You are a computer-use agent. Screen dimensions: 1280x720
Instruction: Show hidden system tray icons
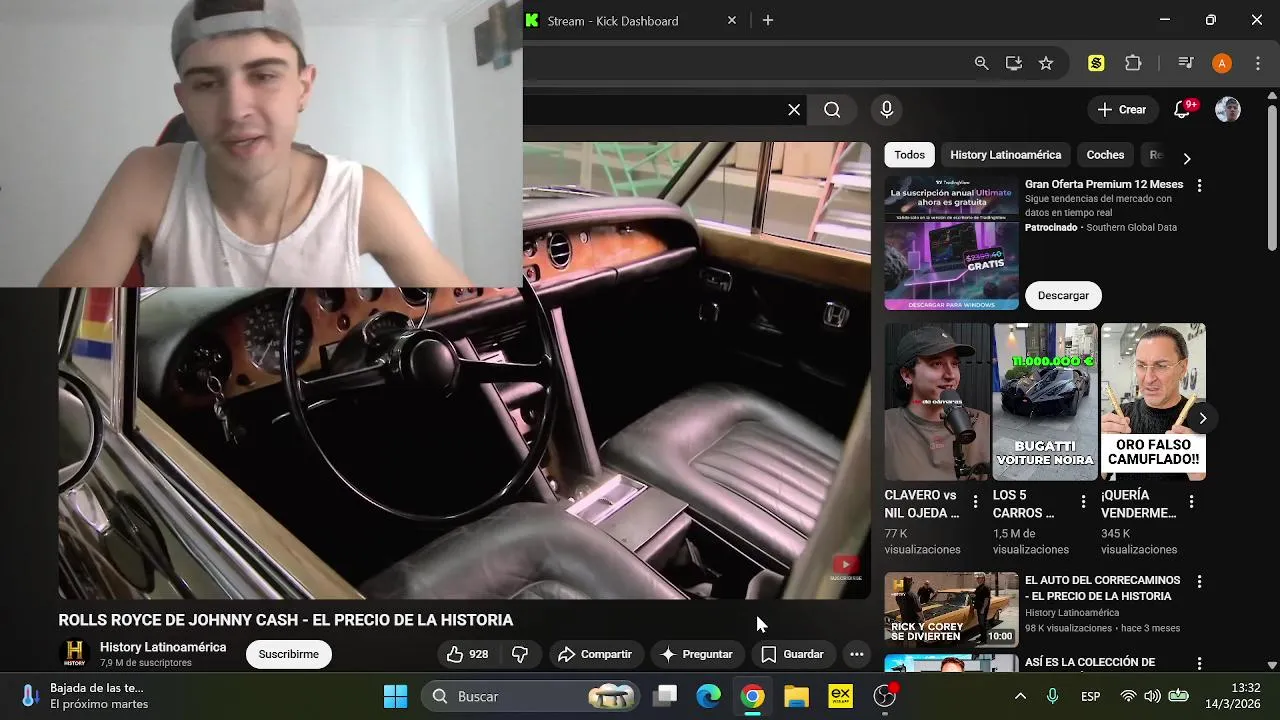tap(1020, 696)
